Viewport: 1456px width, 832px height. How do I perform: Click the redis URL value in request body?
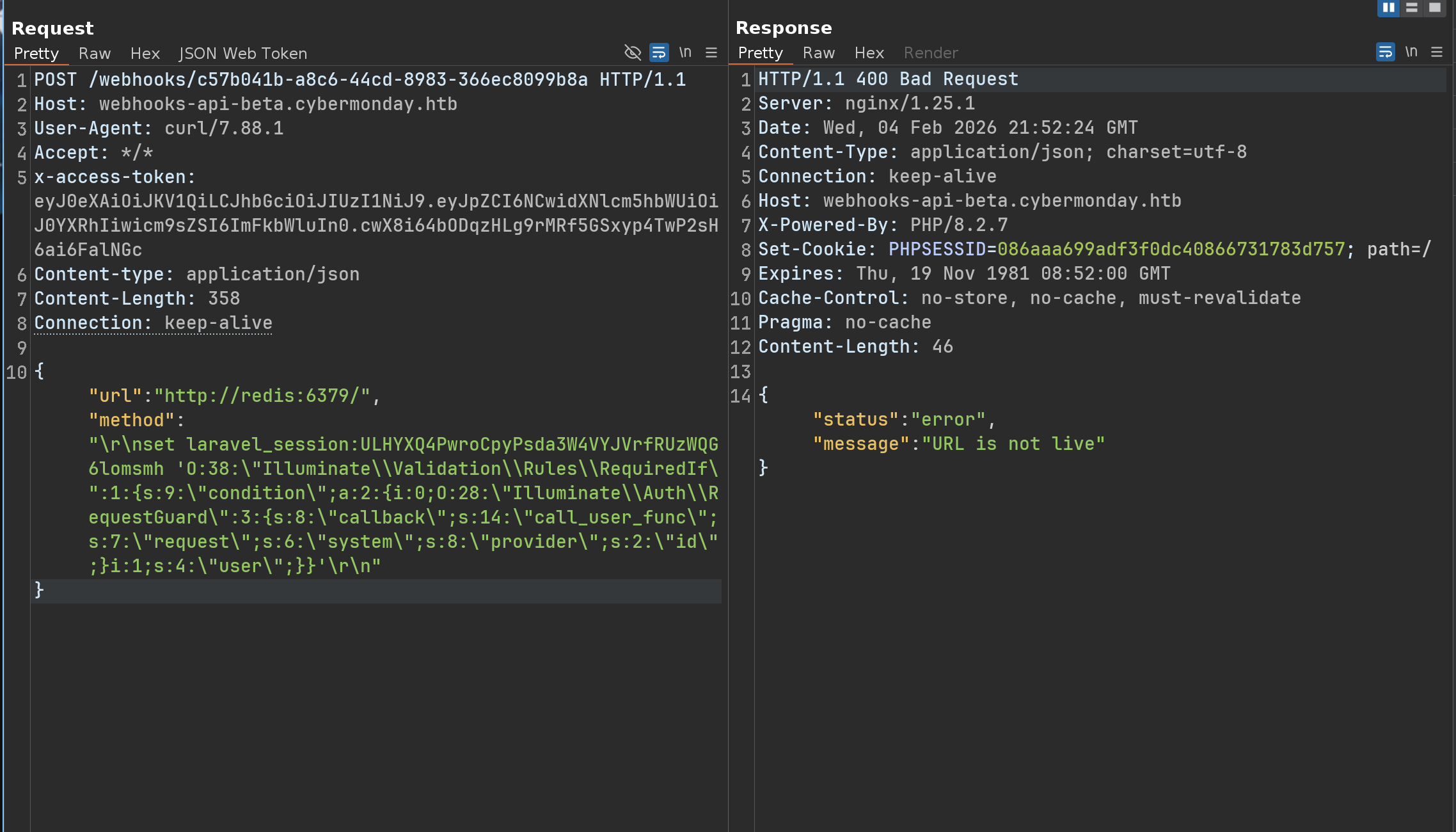[262, 396]
